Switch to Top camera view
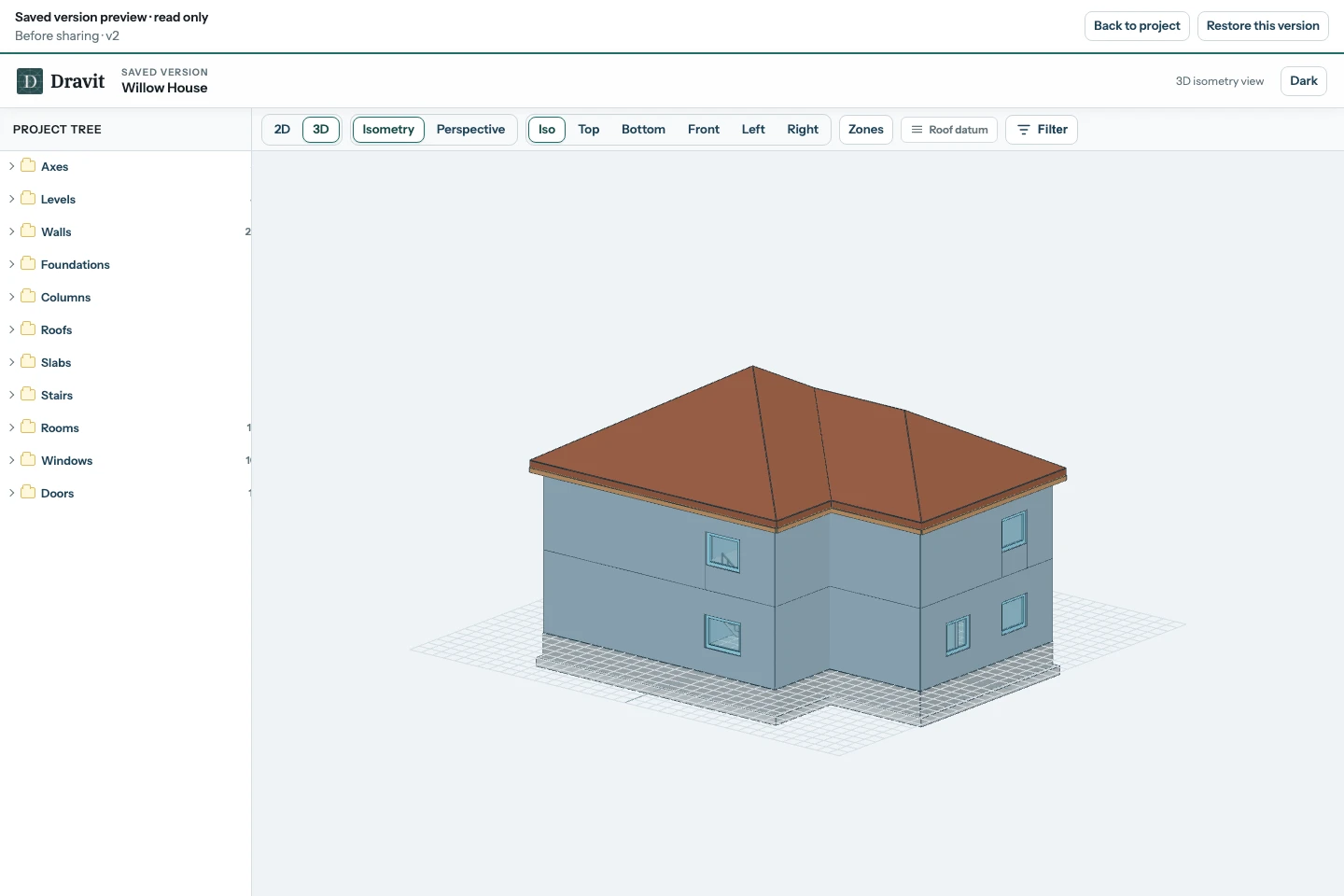Viewport: 1344px width, 896px height. pyautogui.click(x=589, y=130)
